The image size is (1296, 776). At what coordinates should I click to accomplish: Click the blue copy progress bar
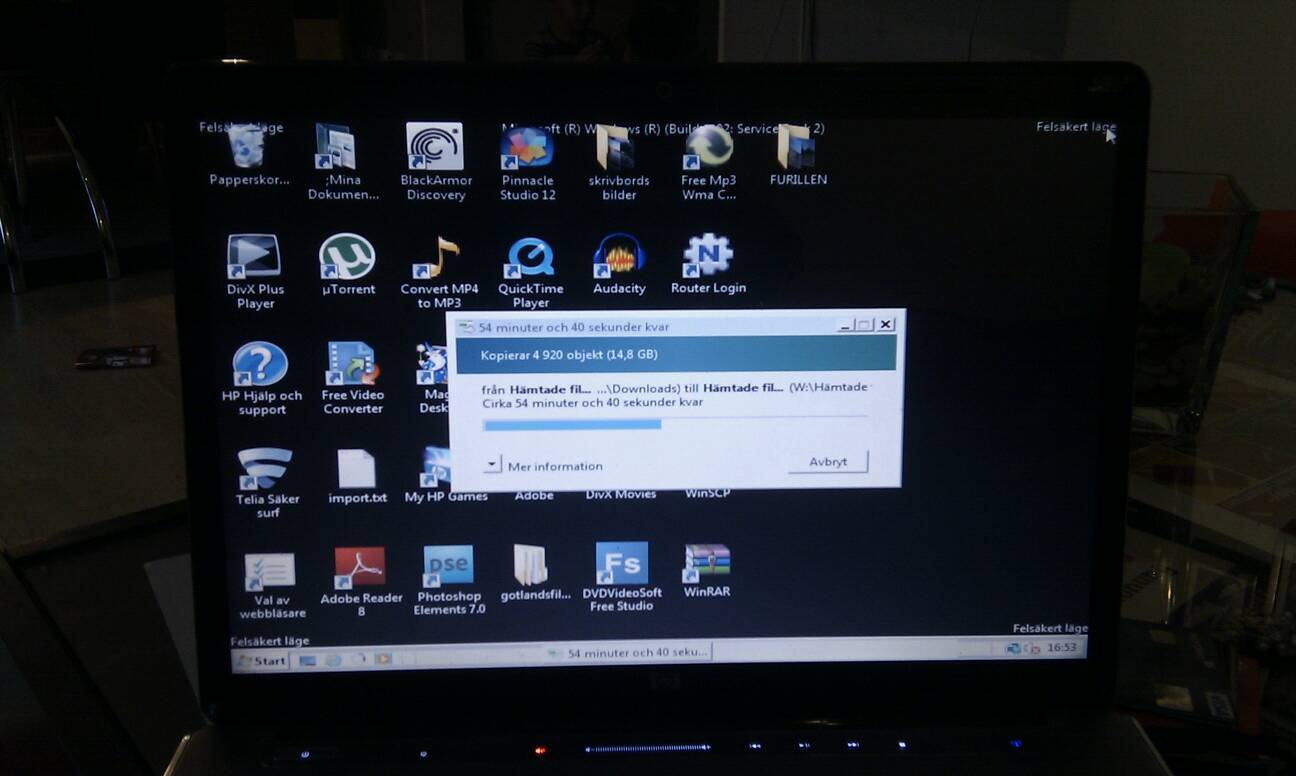click(572, 425)
